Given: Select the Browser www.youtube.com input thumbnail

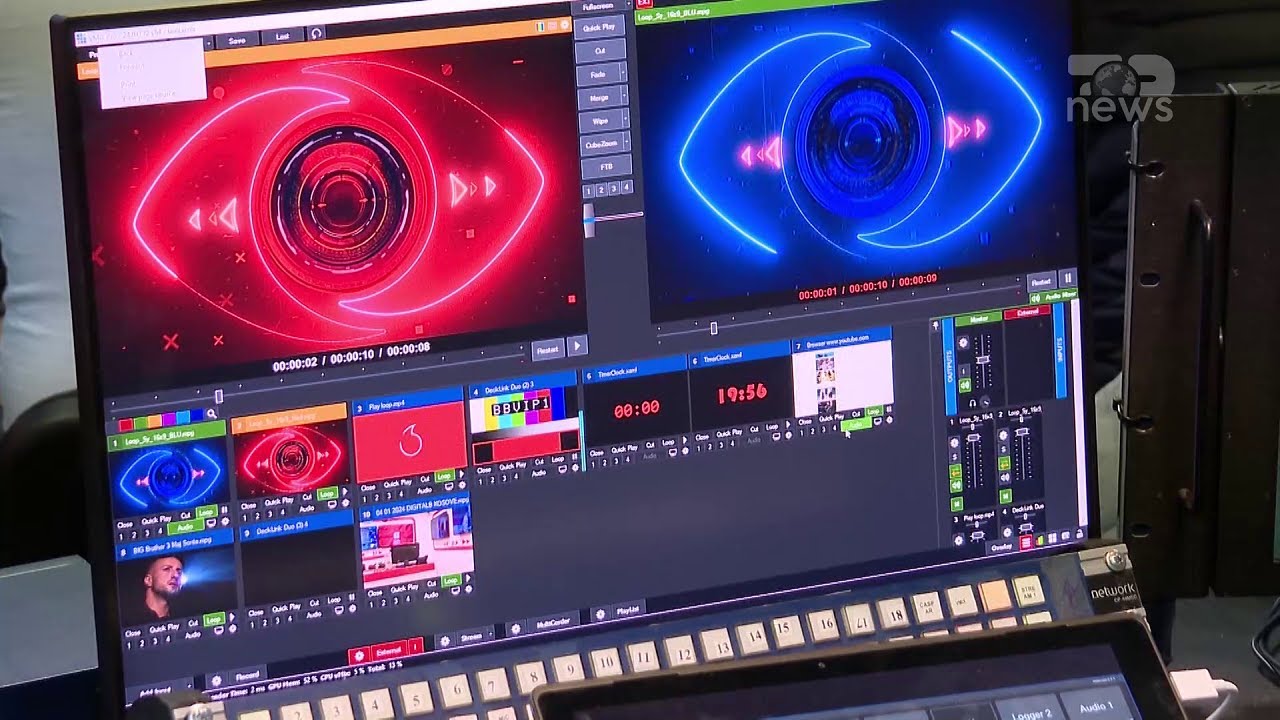Looking at the screenshot, I should 842,379.
